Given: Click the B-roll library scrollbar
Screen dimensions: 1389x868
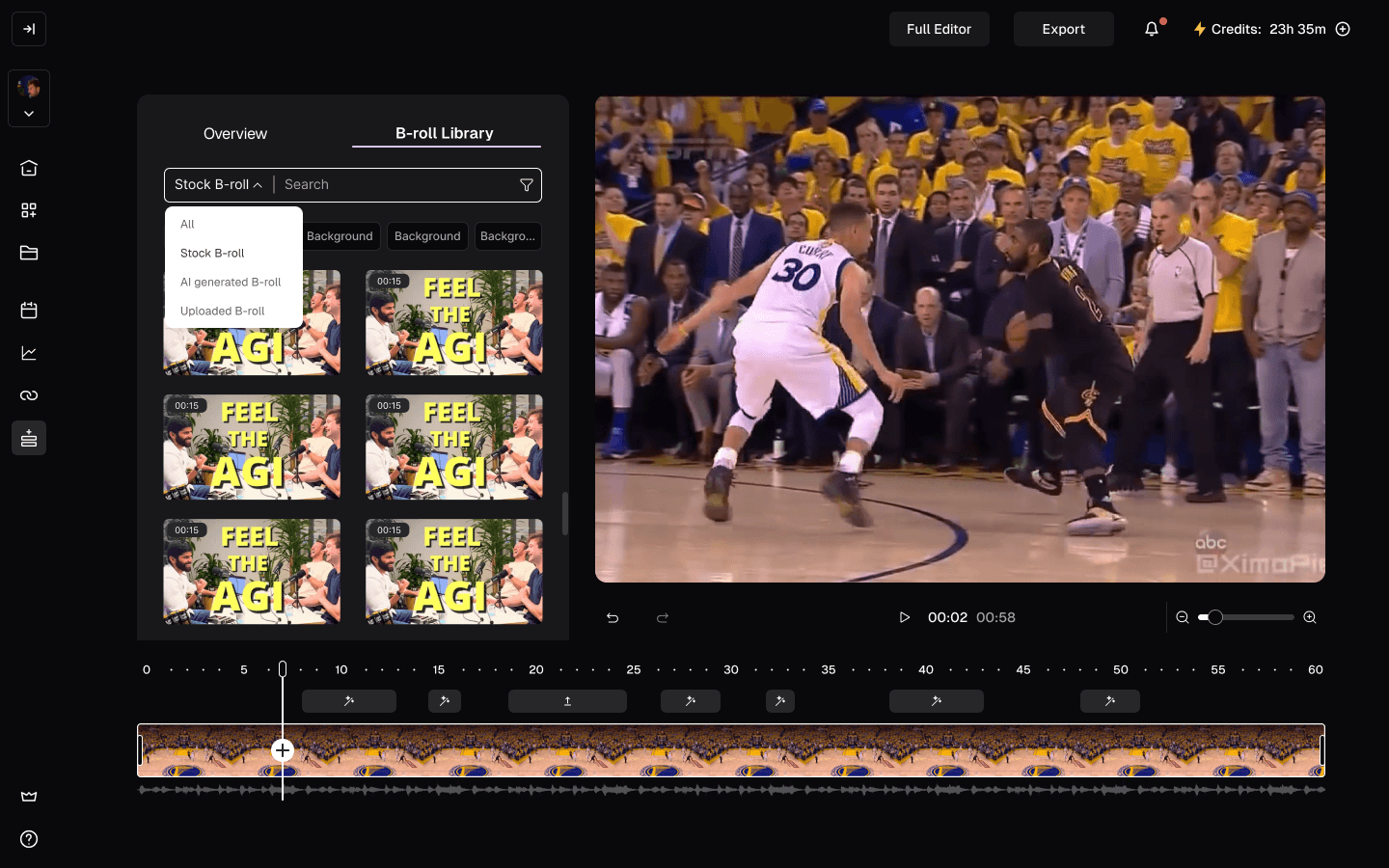Looking at the screenshot, I should point(564,513).
